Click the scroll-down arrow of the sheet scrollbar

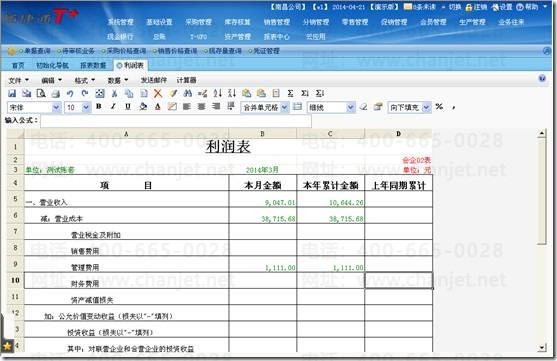pos(542,347)
